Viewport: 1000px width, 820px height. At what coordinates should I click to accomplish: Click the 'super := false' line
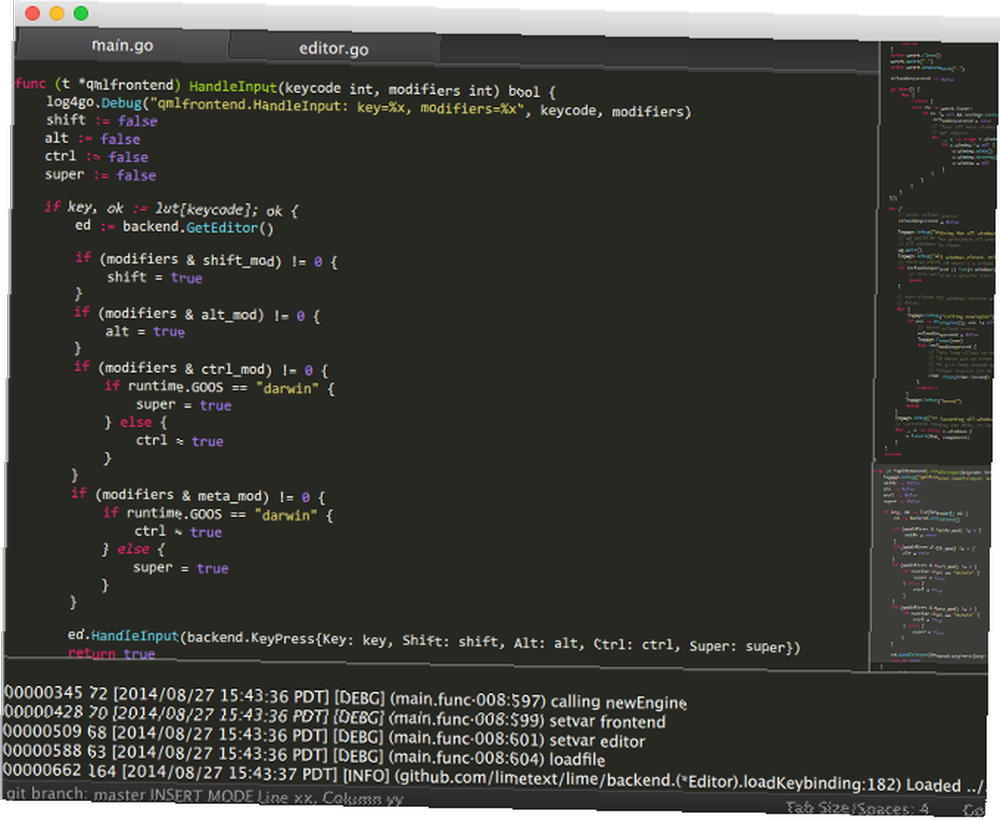[100, 175]
